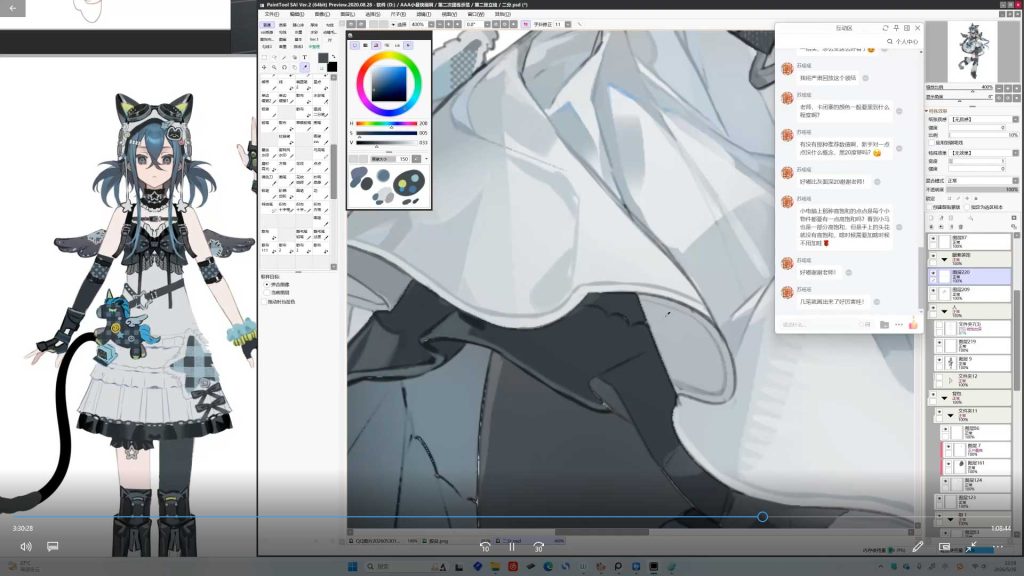Toggle the RGB slider panel icon

[x=365, y=45]
